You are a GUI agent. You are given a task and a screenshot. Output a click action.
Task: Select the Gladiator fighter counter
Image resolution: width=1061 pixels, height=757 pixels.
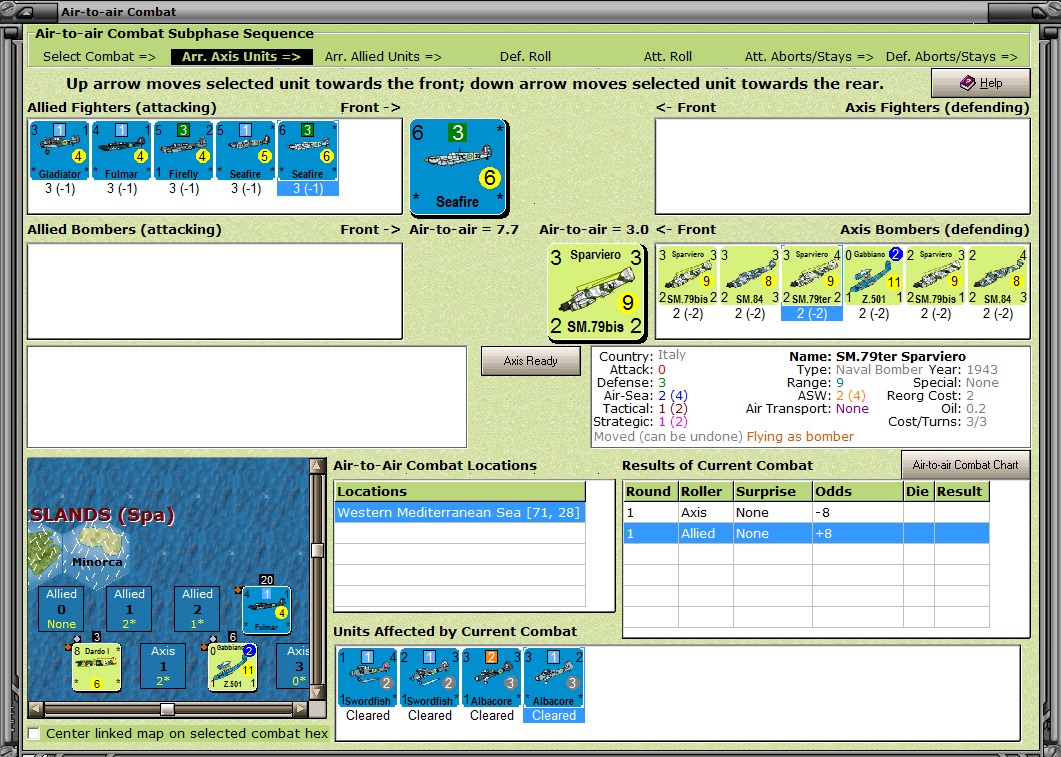pyautogui.click(x=60, y=151)
